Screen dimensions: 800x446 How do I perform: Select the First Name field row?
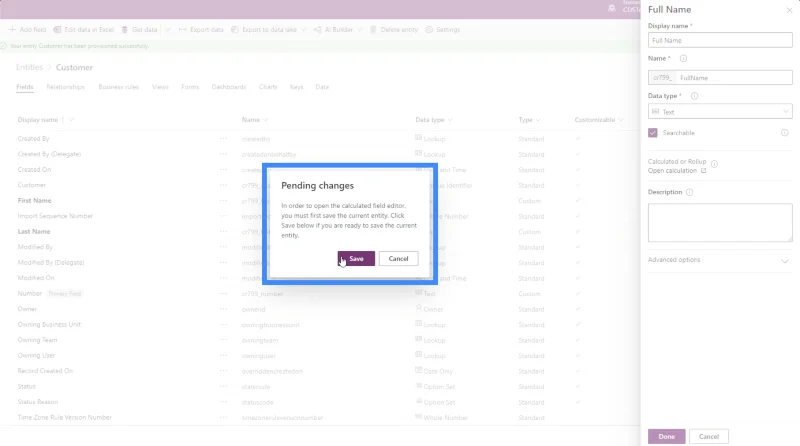(x=34, y=201)
